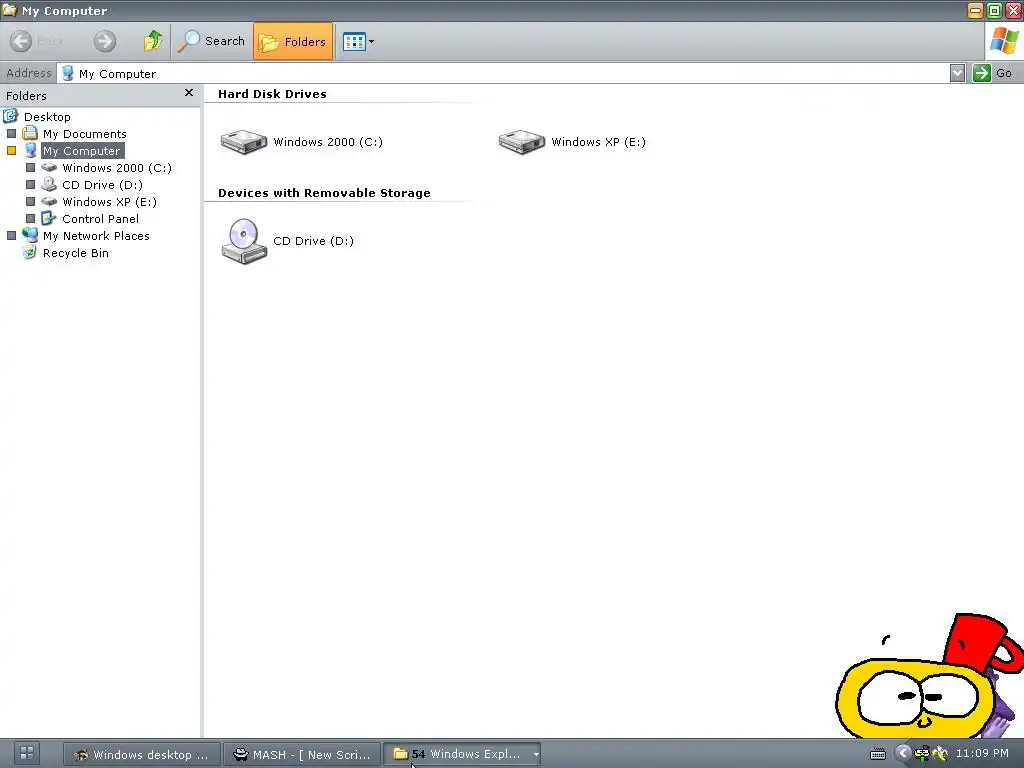1024x768 pixels.
Task: Click the Hard Disk Drives group header
Action: coord(272,93)
